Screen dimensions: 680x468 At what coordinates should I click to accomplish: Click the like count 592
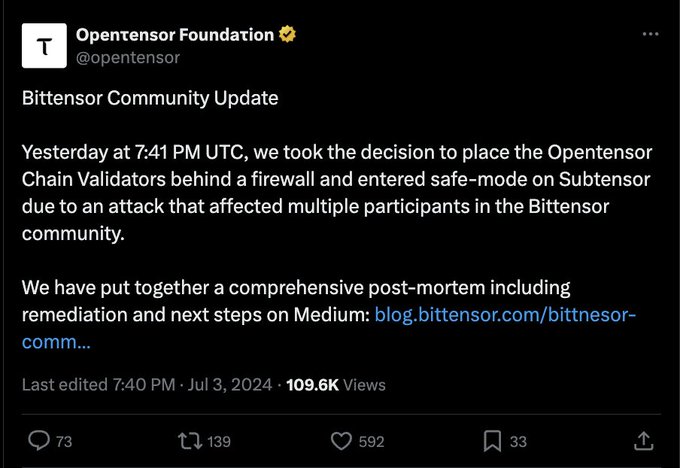pyautogui.click(x=371, y=442)
